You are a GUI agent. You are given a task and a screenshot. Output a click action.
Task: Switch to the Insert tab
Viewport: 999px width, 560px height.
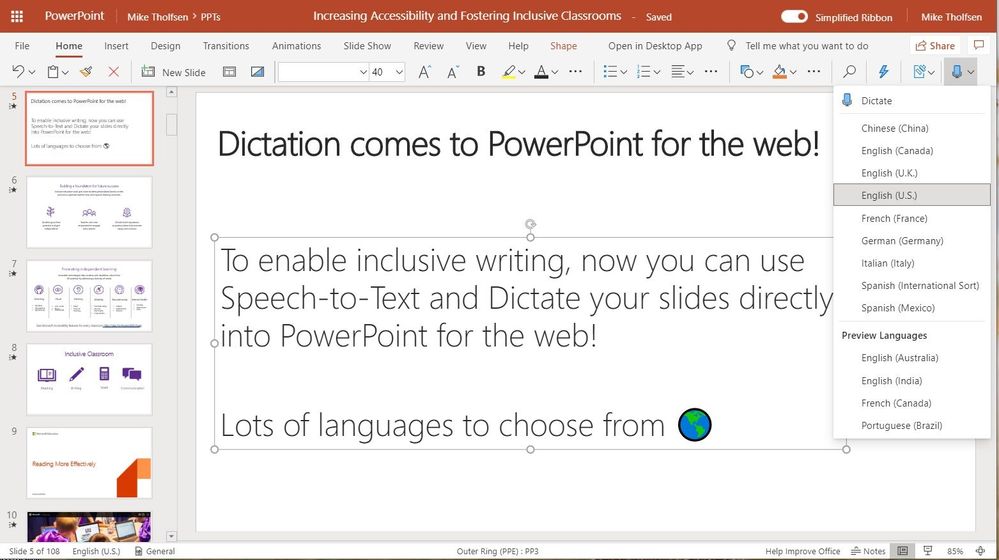click(116, 46)
